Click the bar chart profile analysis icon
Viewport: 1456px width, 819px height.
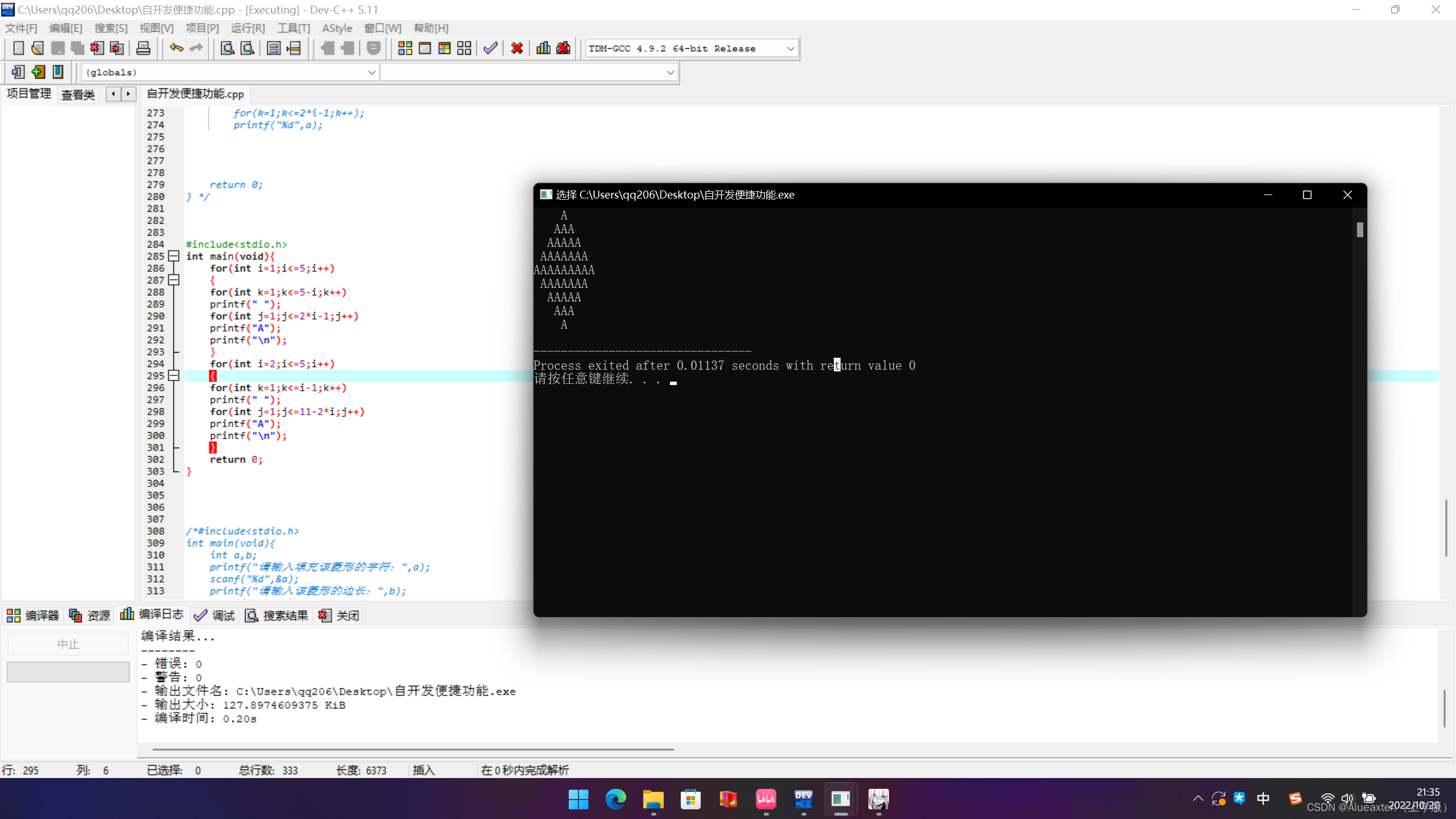point(543,48)
